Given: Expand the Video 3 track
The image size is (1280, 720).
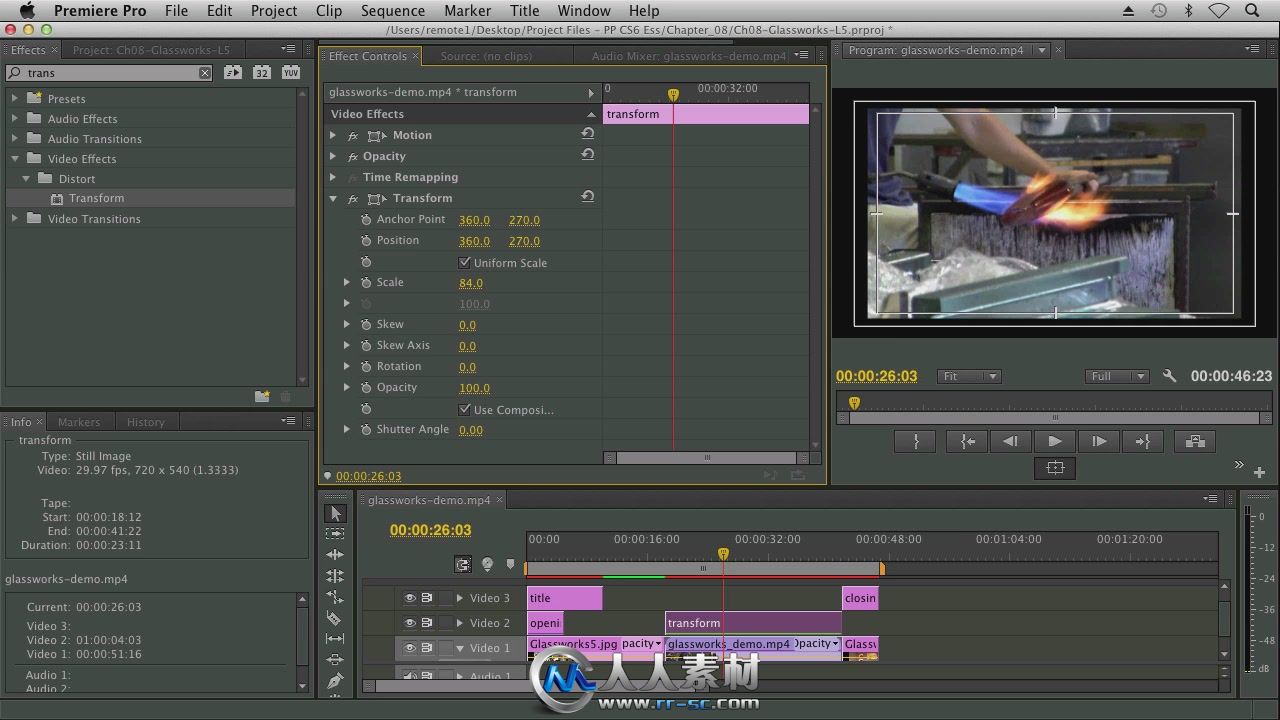Looking at the screenshot, I should coord(460,598).
